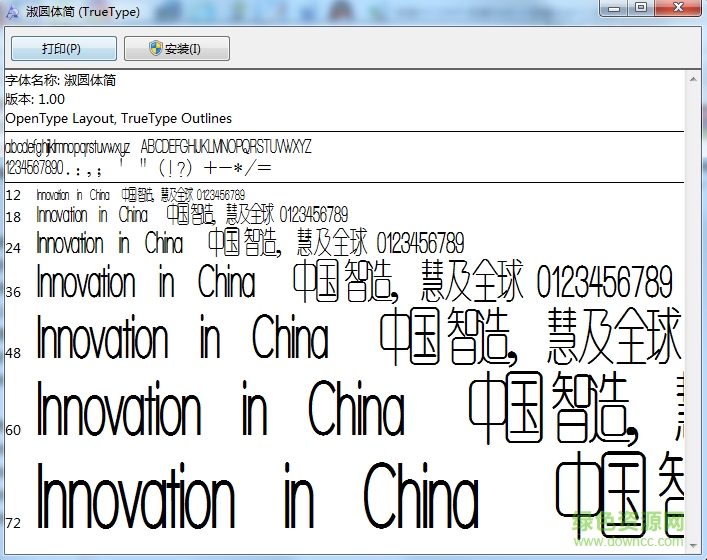The width and height of the screenshot is (707, 560).
Task: Click the font name line 字体名称: 淑圆体简
Action: pyautogui.click(x=61, y=80)
